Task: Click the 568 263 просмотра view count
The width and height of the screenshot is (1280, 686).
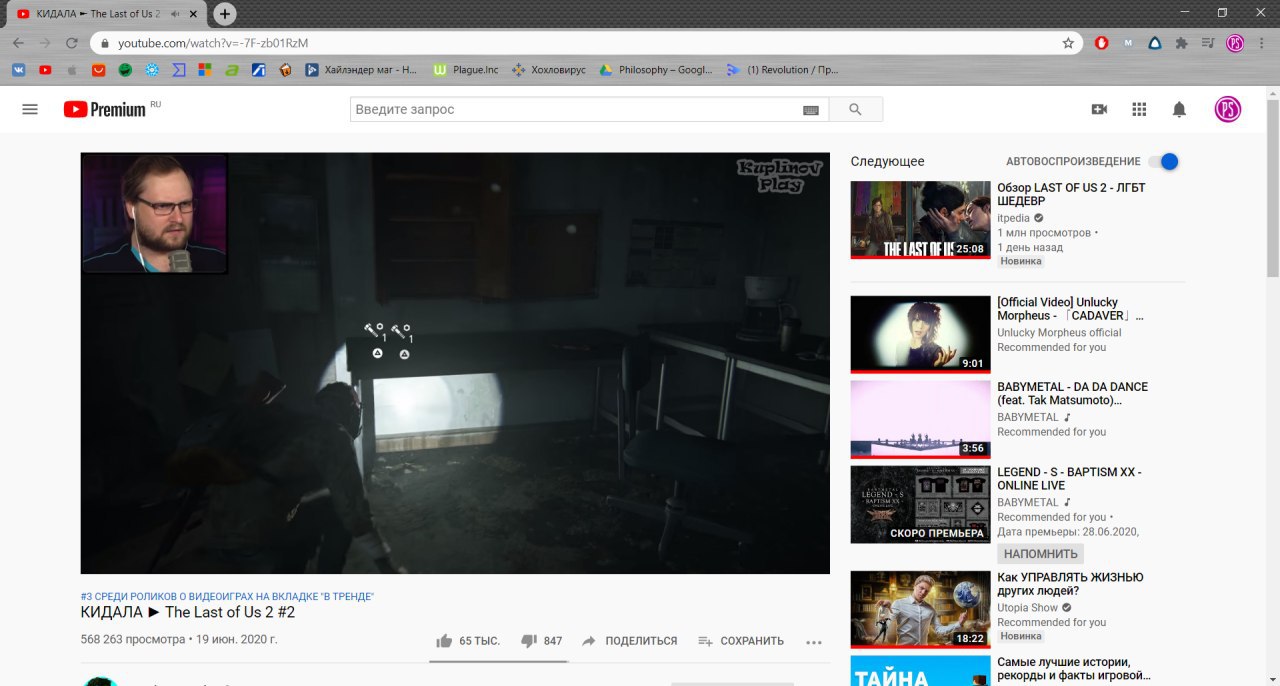Action: pyautogui.click(x=133, y=640)
